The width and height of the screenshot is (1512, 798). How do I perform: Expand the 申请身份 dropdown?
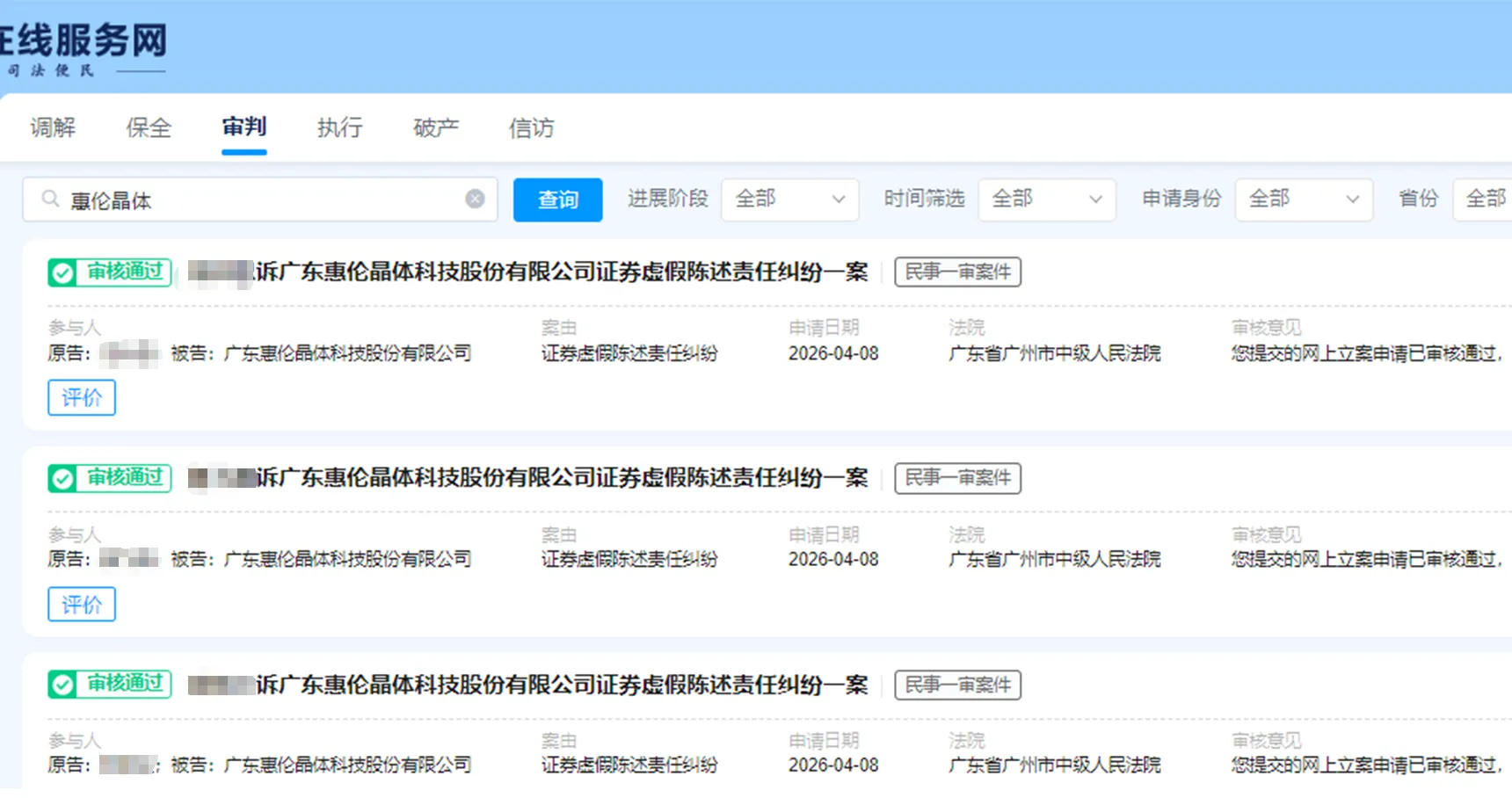(x=1304, y=199)
